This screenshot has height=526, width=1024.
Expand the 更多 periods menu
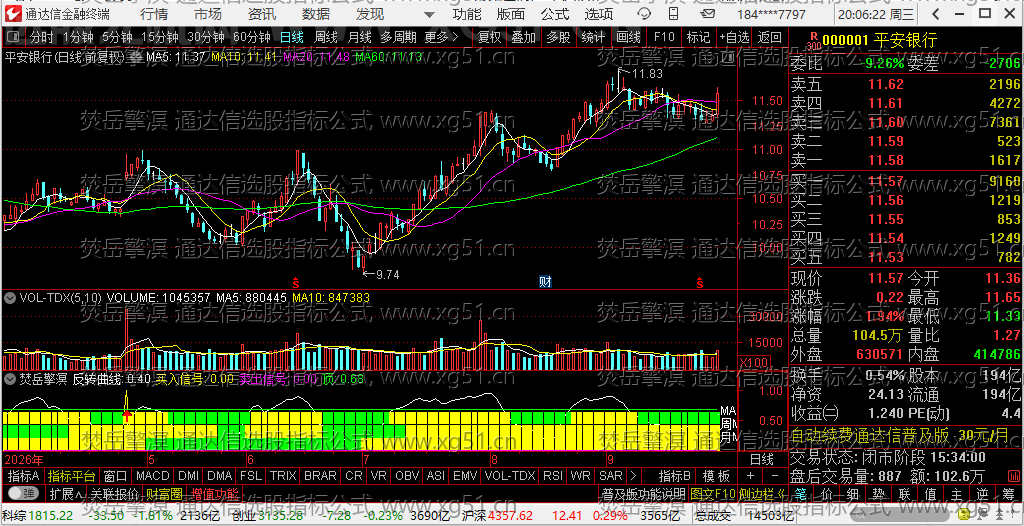click(x=441, y=37)
